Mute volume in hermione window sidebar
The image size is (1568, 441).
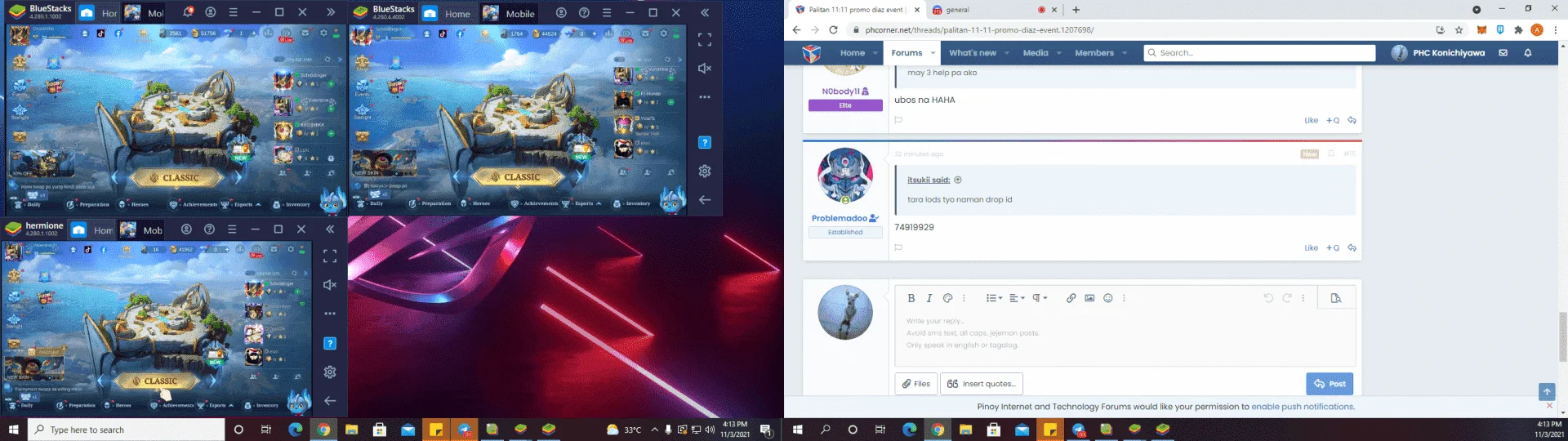(x=330, y=284)
